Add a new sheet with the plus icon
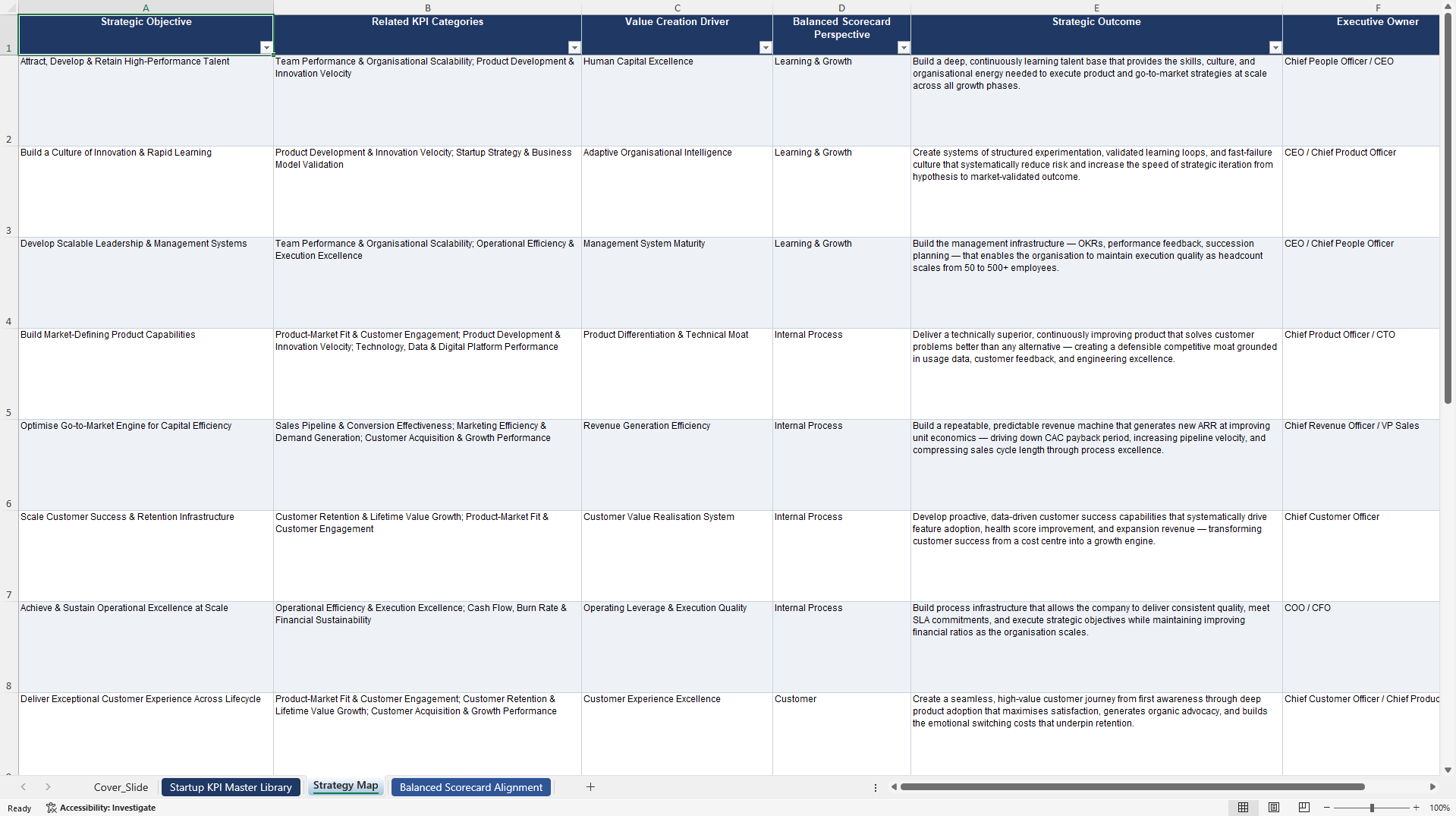This screenshot has width=1456, height=816. pos(590,787)
